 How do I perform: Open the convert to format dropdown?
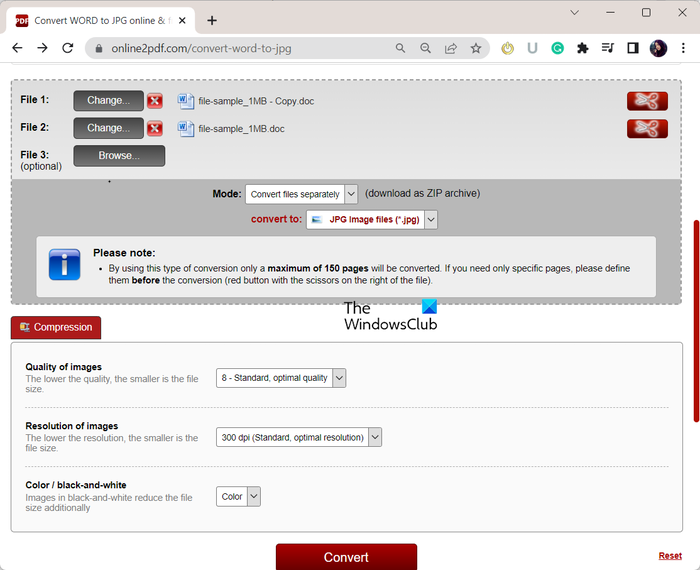372,220
